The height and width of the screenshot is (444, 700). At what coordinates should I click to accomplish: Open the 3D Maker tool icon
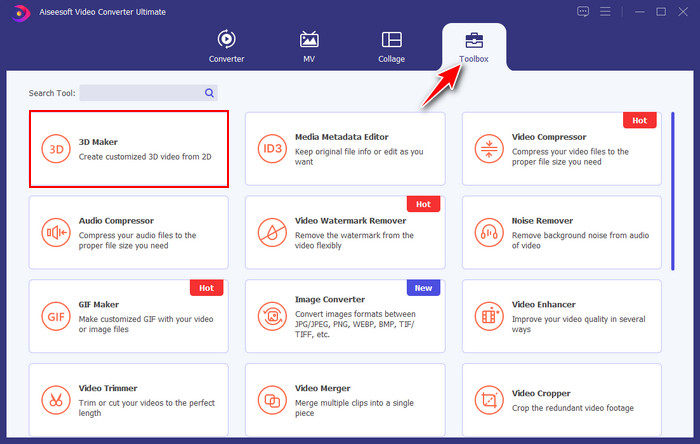point(56,149)
